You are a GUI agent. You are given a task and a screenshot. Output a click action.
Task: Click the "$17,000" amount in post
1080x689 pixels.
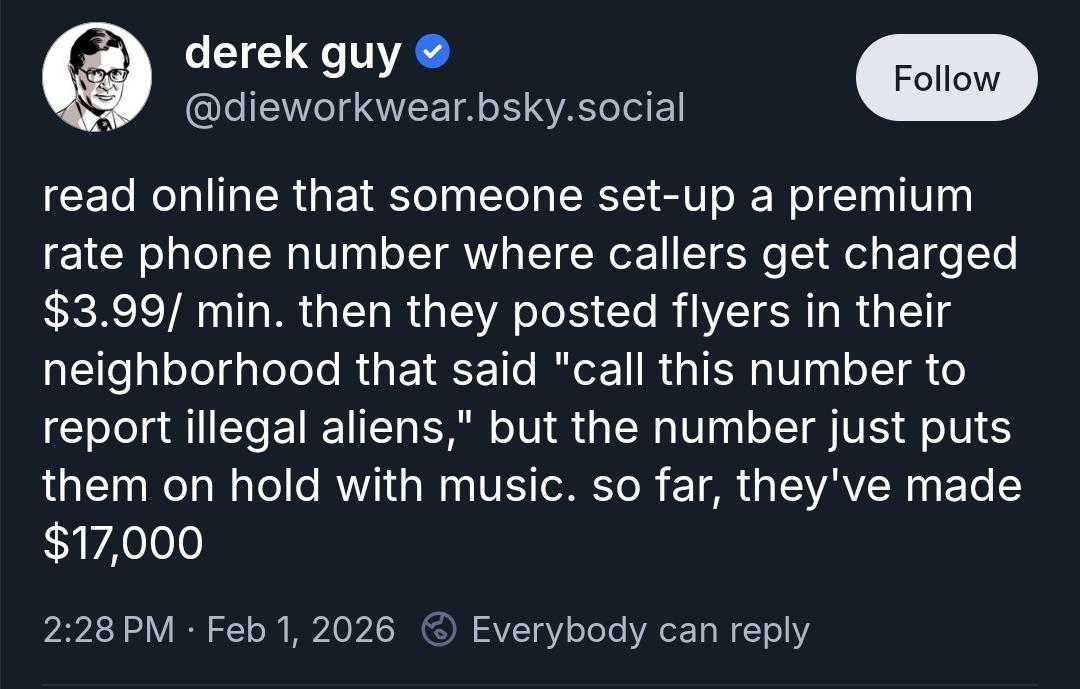[123, 543]
